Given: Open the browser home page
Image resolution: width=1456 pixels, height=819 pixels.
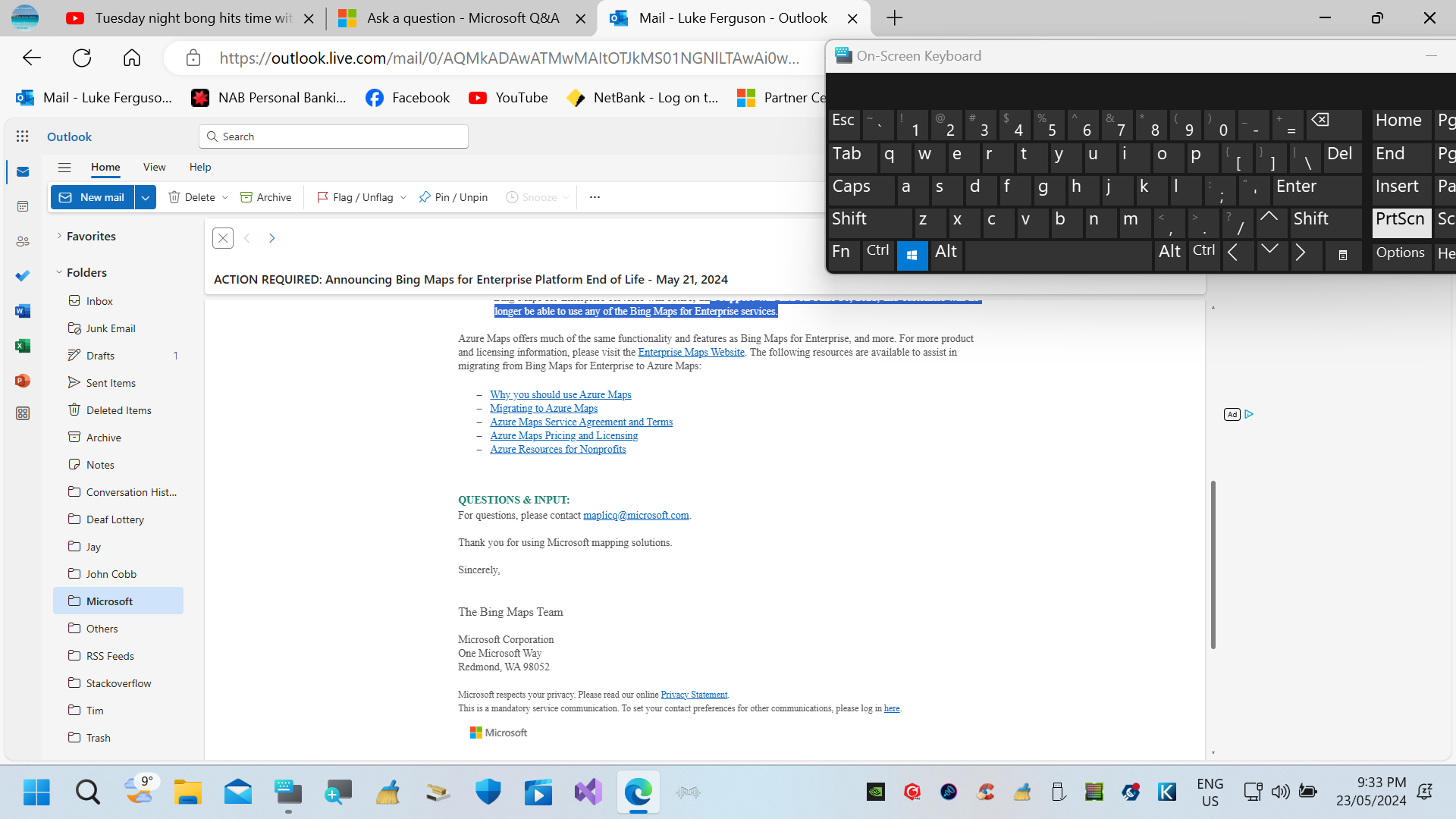Looking at the screenshot, I should [132, 58].
